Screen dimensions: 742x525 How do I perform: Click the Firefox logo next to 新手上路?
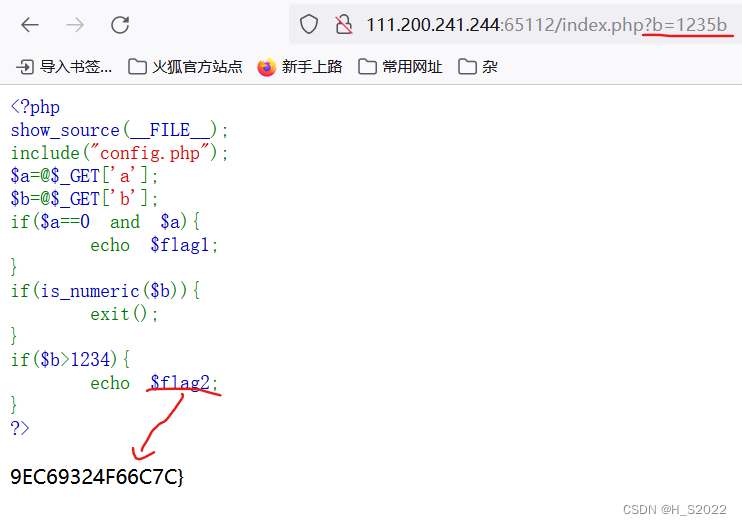pyautogui.click(x=267, y=67)
